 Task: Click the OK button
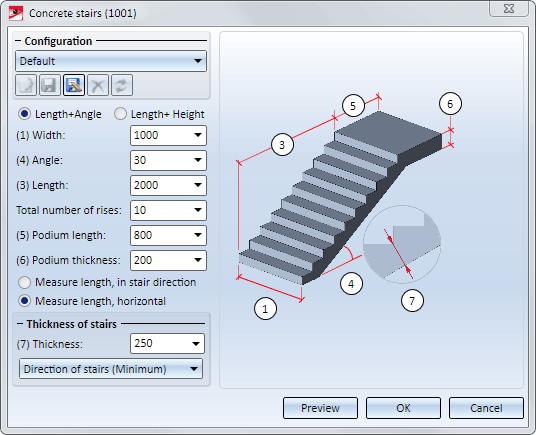pyautogui.click(x=403, y=408)
